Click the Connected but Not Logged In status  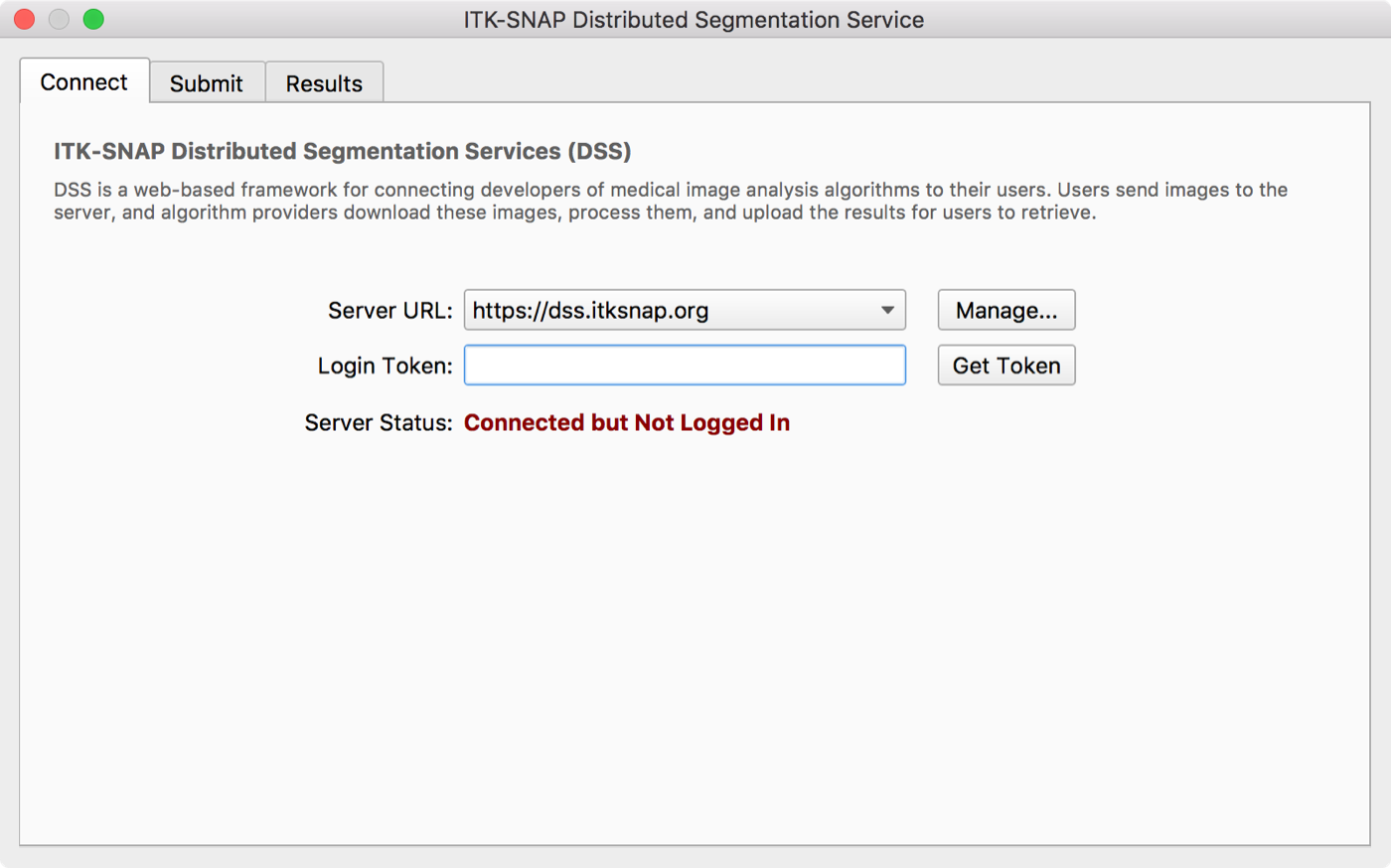tap(627, 423)
